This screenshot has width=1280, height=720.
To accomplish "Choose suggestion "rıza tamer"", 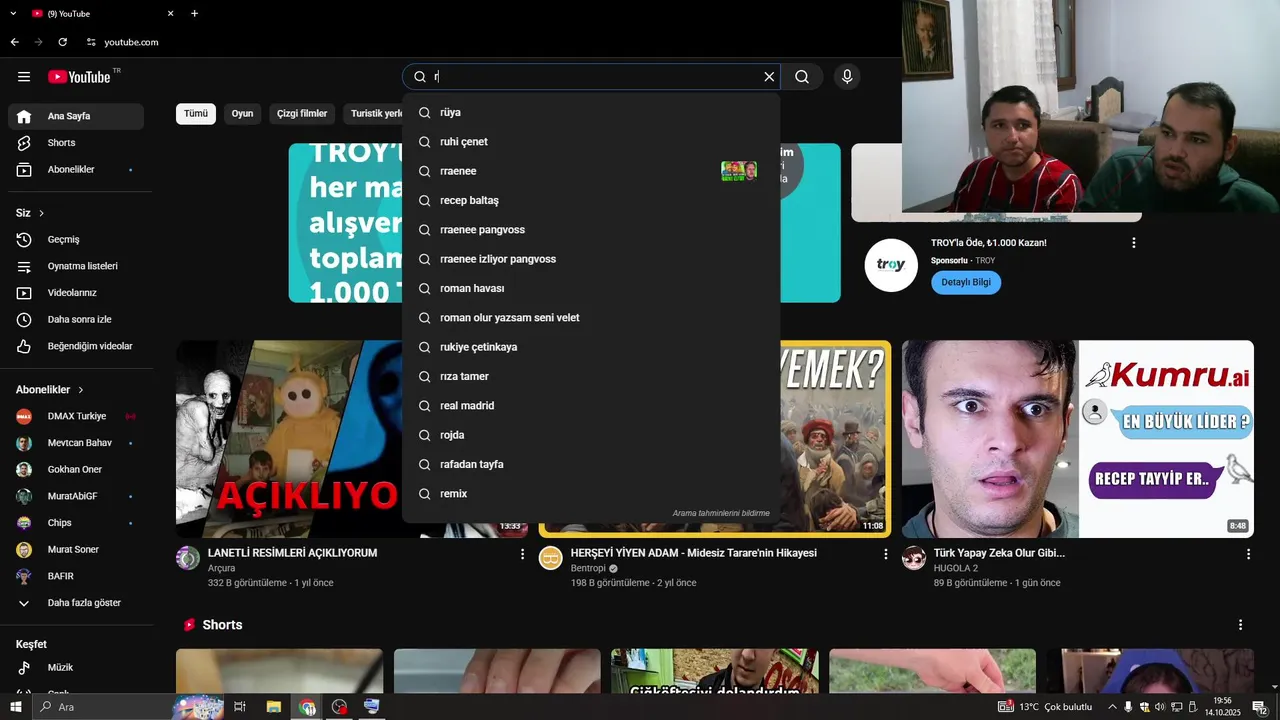I will click(591, 377).
